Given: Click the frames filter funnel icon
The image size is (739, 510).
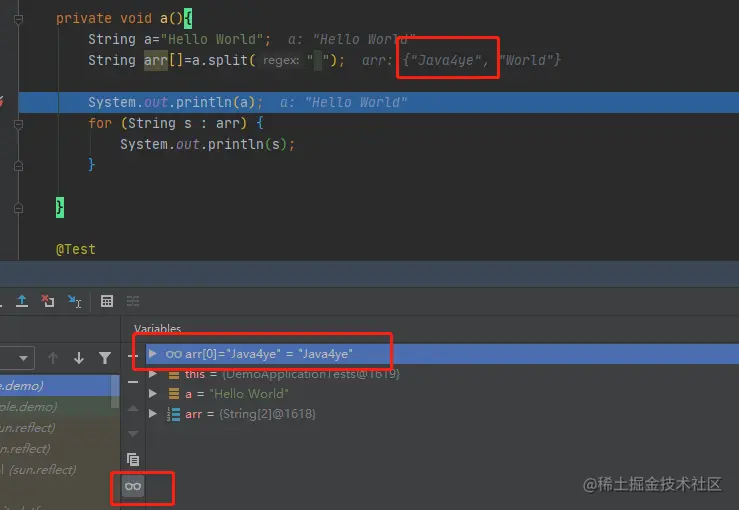Looking at the screenshot, I should tap(105, 358).
